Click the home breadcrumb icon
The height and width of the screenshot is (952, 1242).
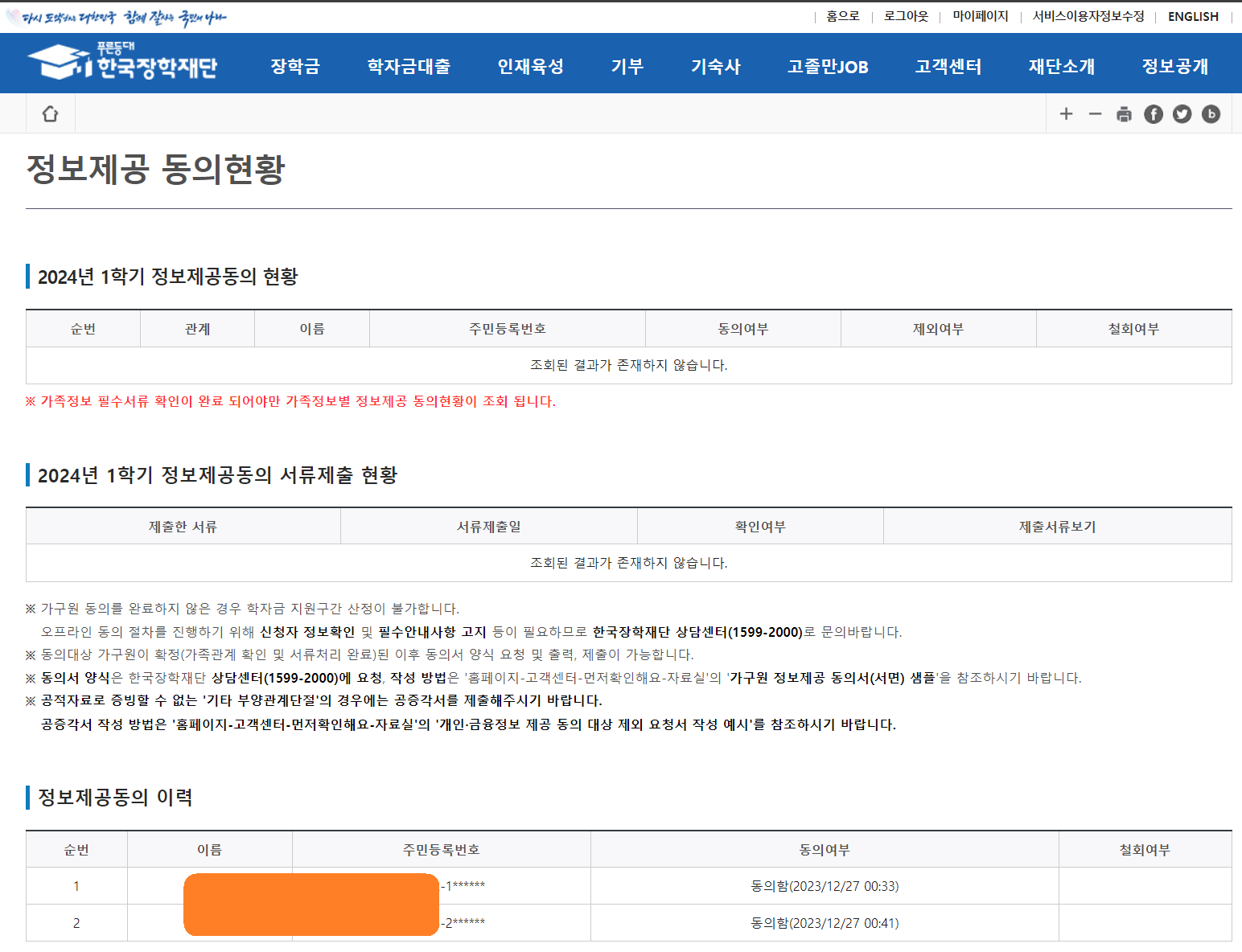point(50,113)
